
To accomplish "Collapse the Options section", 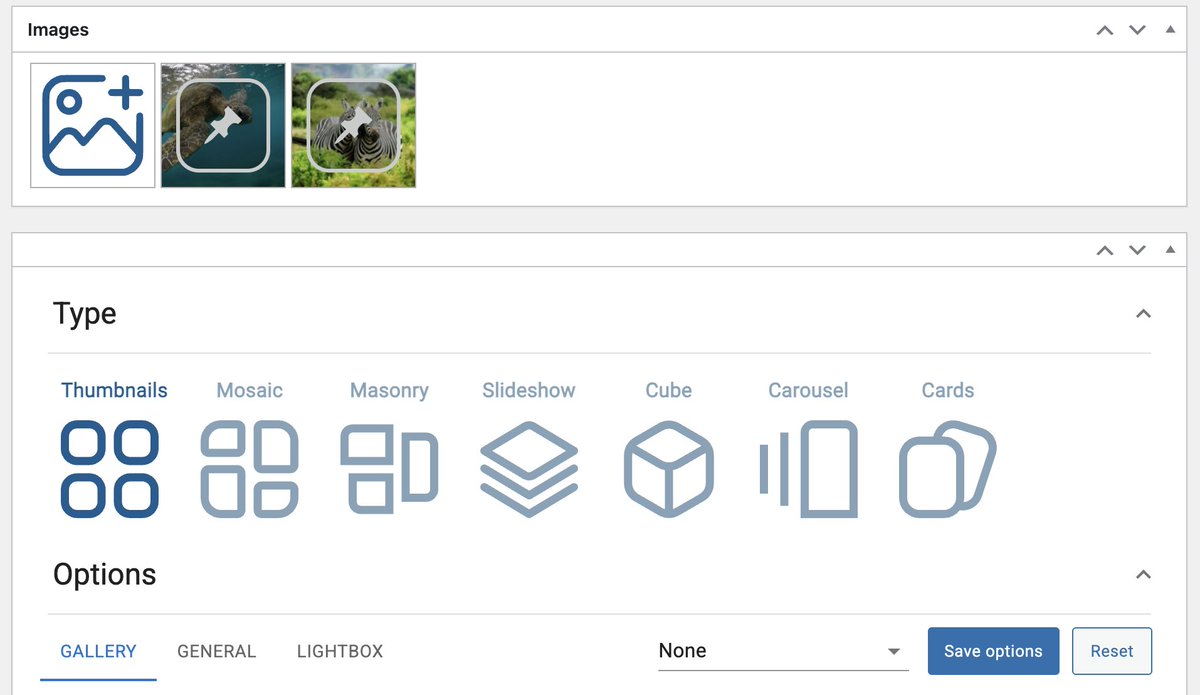I will click(1143, 575).
